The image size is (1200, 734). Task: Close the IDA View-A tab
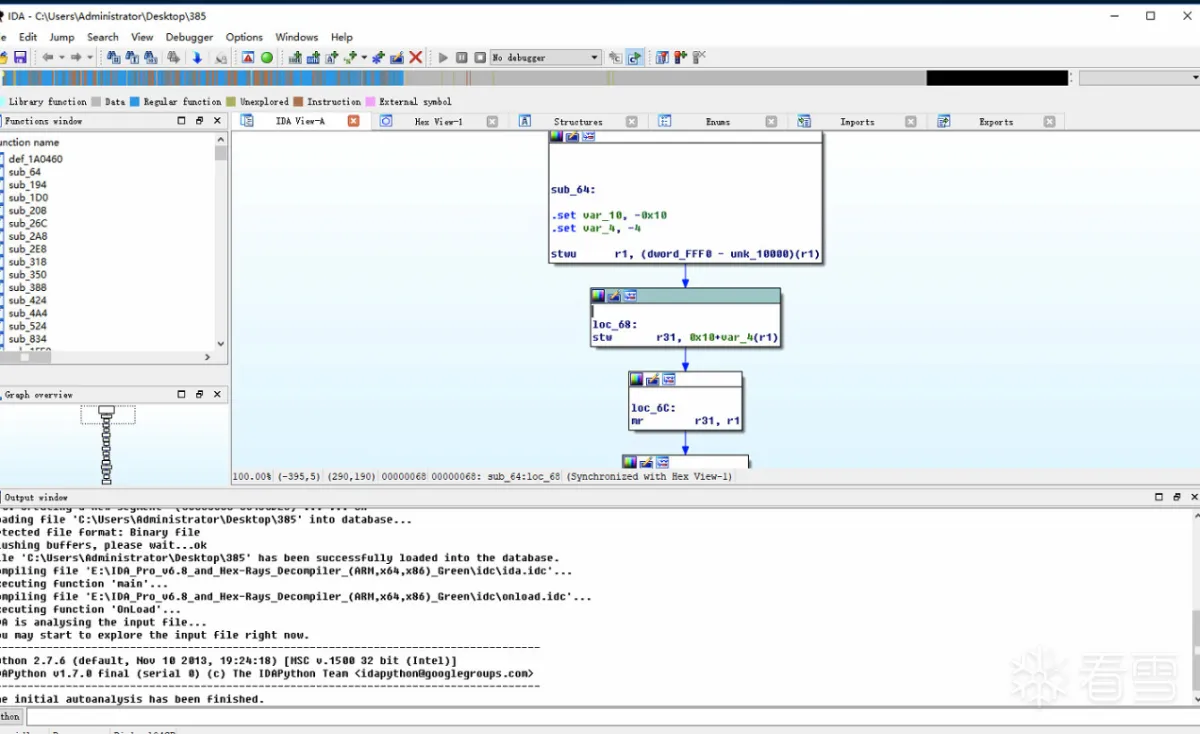click(353, 121)
